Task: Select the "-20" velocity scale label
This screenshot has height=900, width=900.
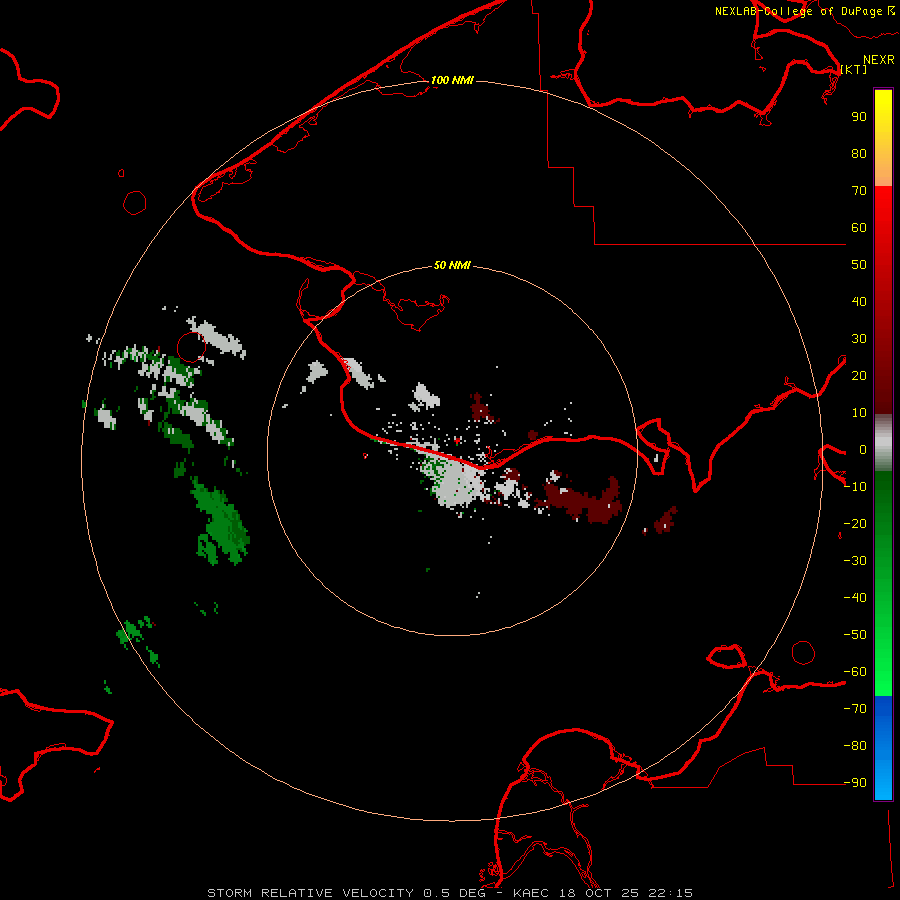Action: tap(855, 524)
